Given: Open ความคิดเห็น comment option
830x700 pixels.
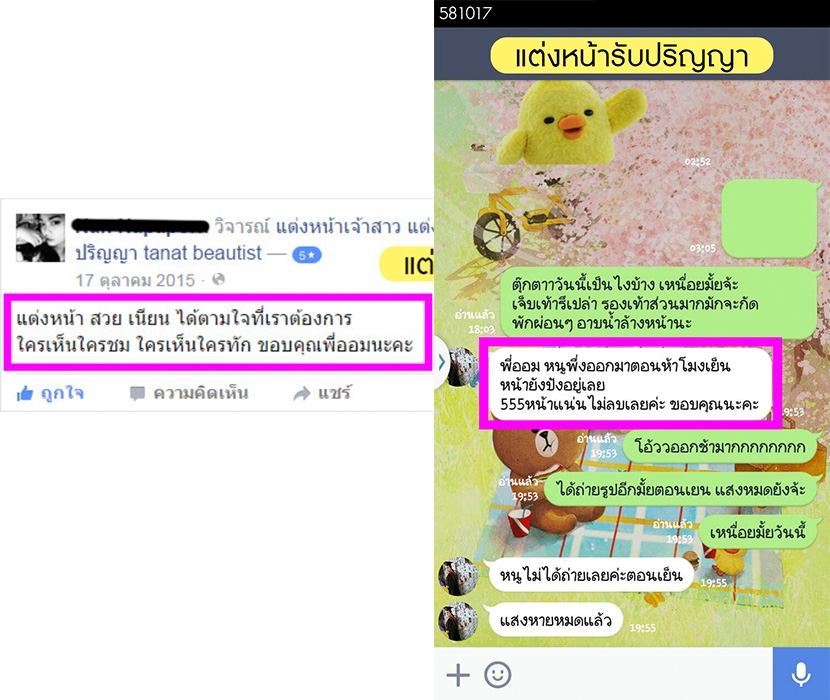Looking at the screenshot, I should (190, 393).
